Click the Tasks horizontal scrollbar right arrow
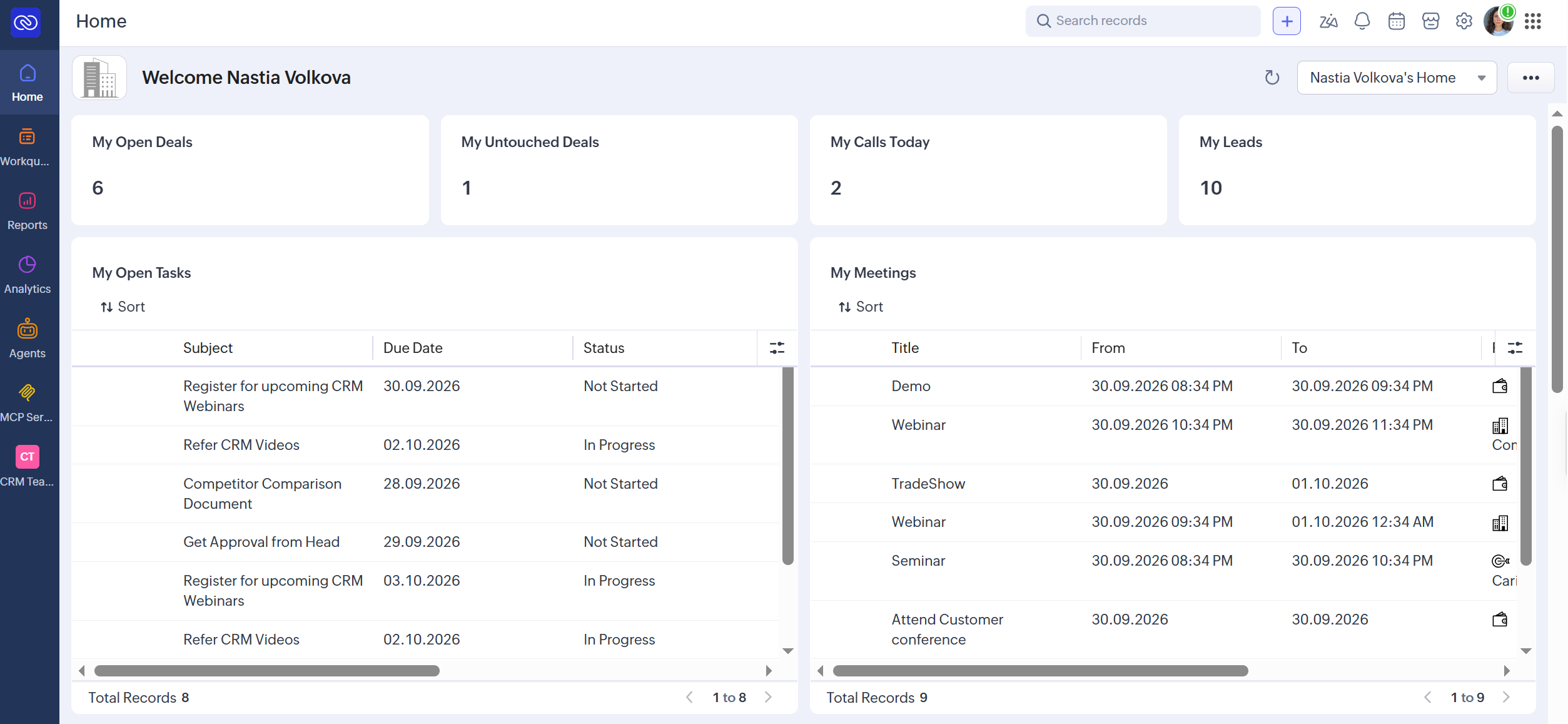Screen dimensions: 1568x724 769,671
